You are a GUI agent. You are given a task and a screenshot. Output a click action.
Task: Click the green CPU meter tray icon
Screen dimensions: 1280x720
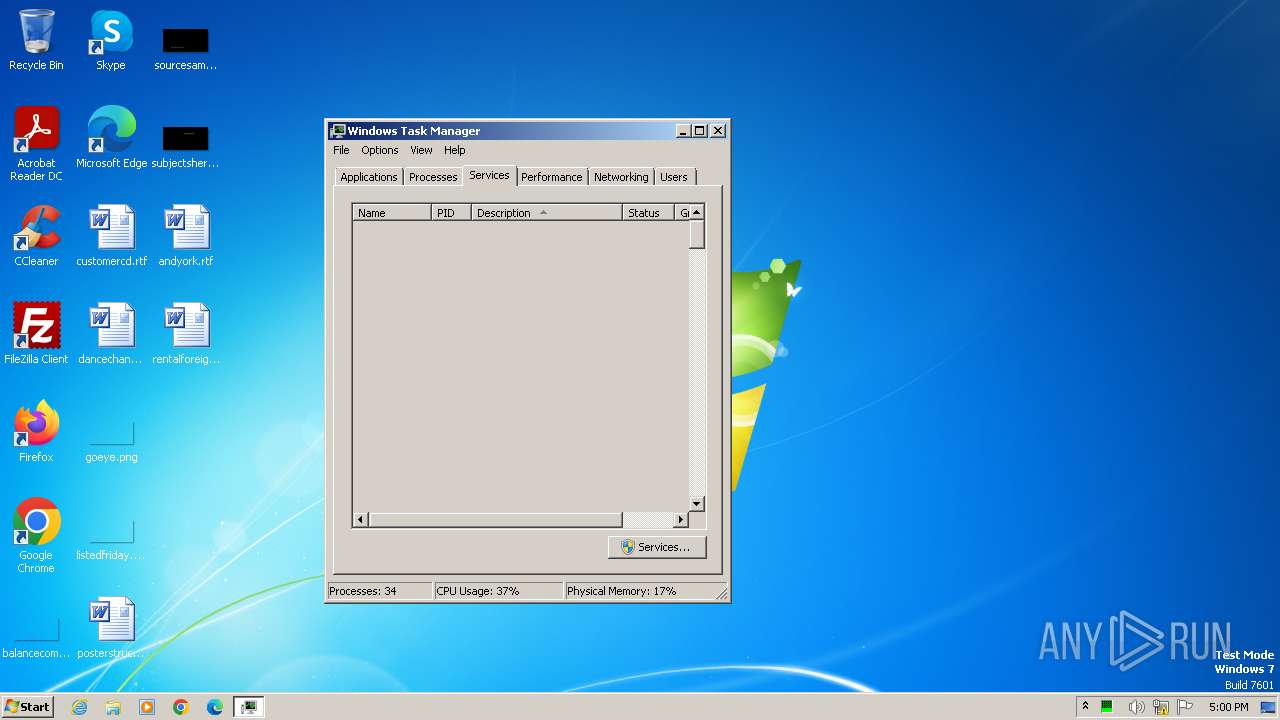coord(1107,707)
